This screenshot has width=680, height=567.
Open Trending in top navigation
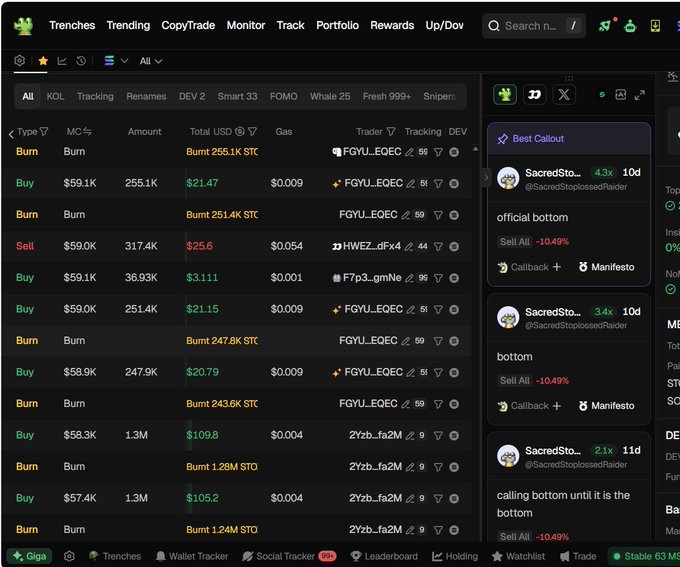(x=128, y=26)
